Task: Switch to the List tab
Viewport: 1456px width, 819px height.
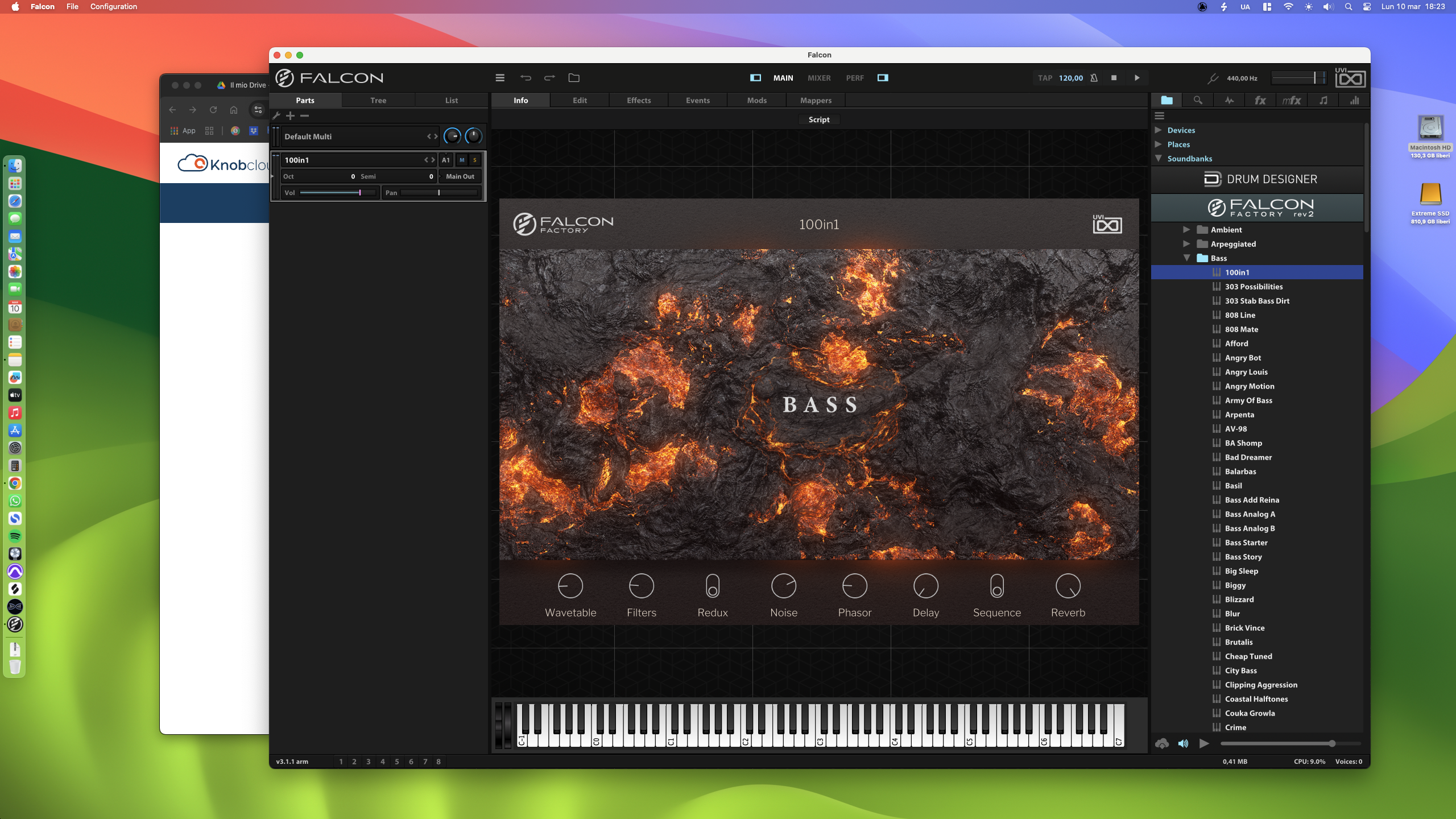Action: [x=452, y=100]
